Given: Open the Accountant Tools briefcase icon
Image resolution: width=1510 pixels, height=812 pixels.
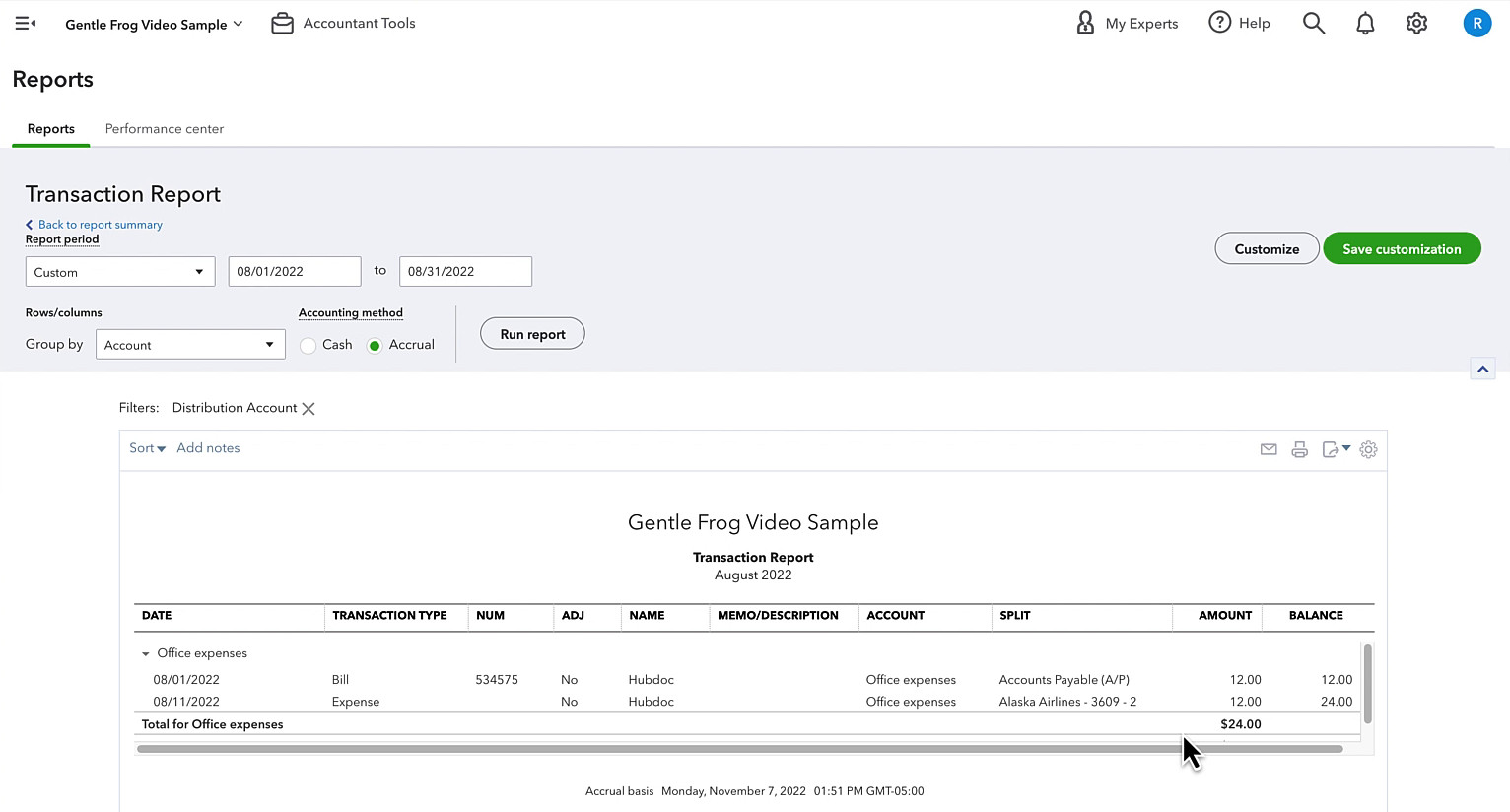Looking at the screenshot, I should (x=282, y=23).
